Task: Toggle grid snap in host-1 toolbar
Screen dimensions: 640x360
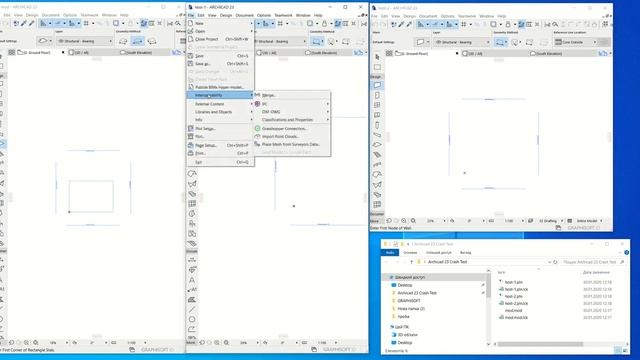Action: point(280,24)
